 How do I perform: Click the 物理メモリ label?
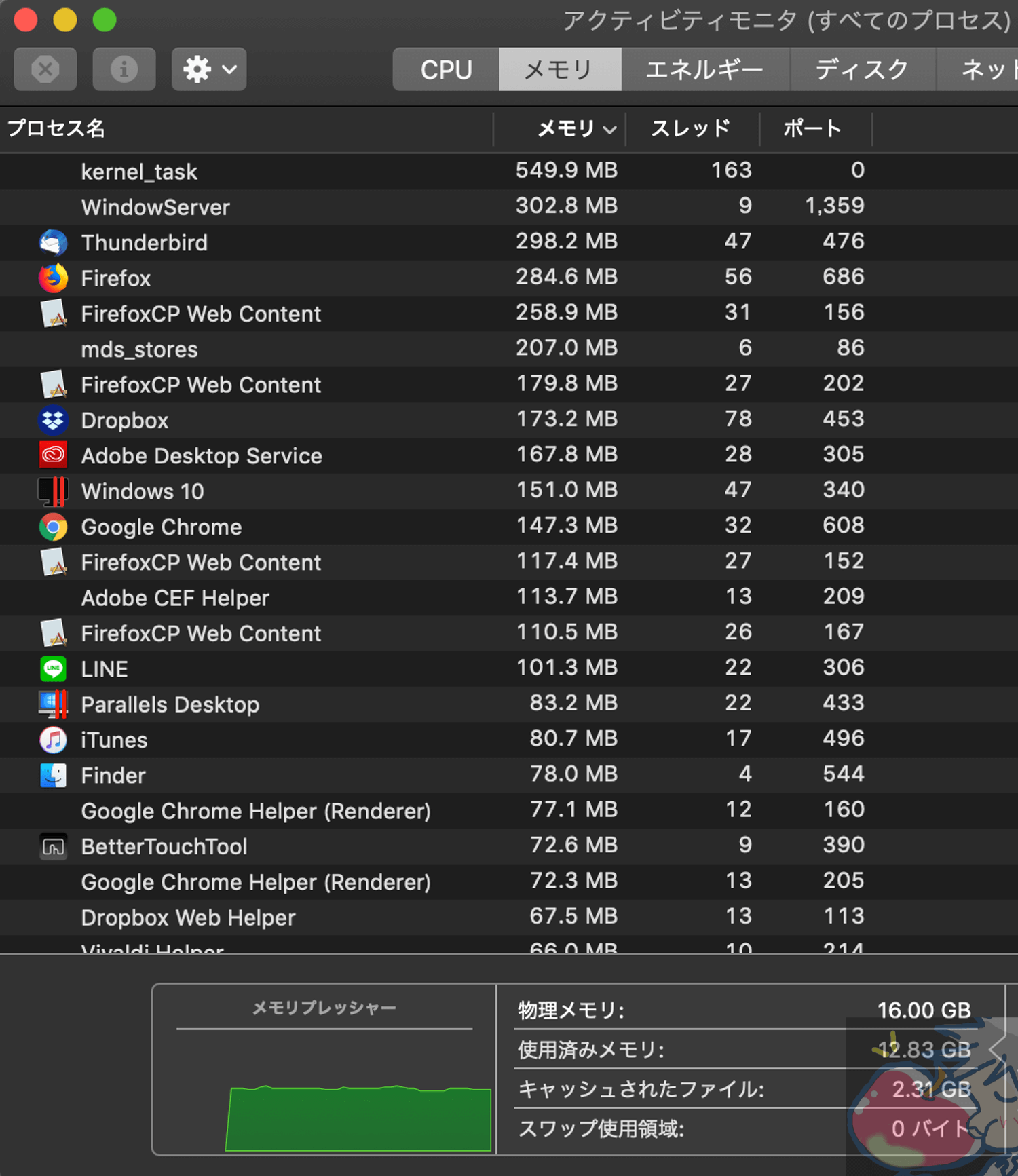[571, 1010]
